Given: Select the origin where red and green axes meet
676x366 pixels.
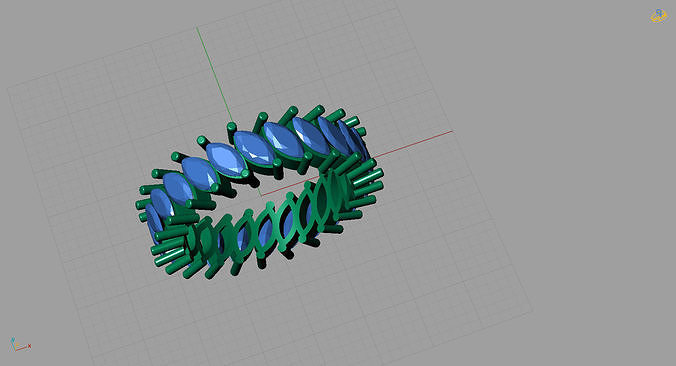Looking at the screenshot, I should [x=261, y=195].
